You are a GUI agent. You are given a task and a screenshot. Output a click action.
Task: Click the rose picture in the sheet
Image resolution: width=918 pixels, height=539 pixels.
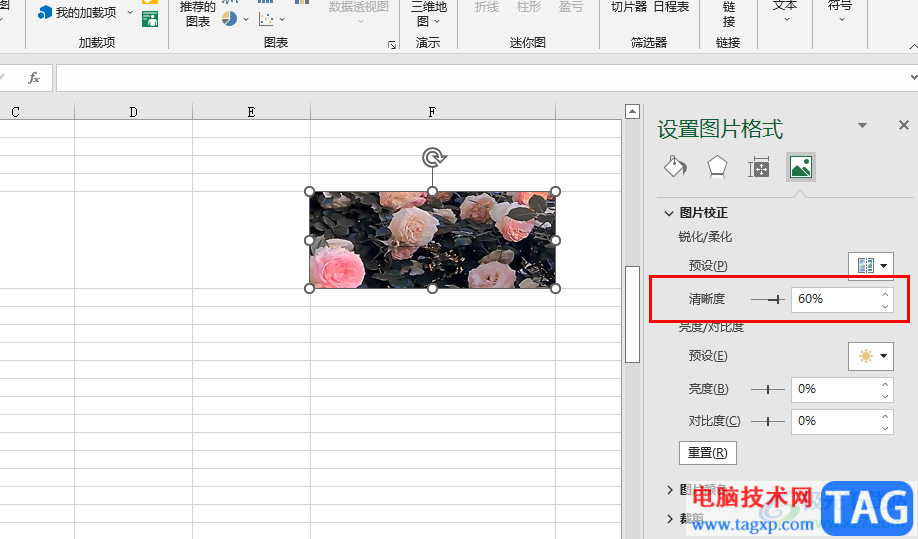pos(433,240)
